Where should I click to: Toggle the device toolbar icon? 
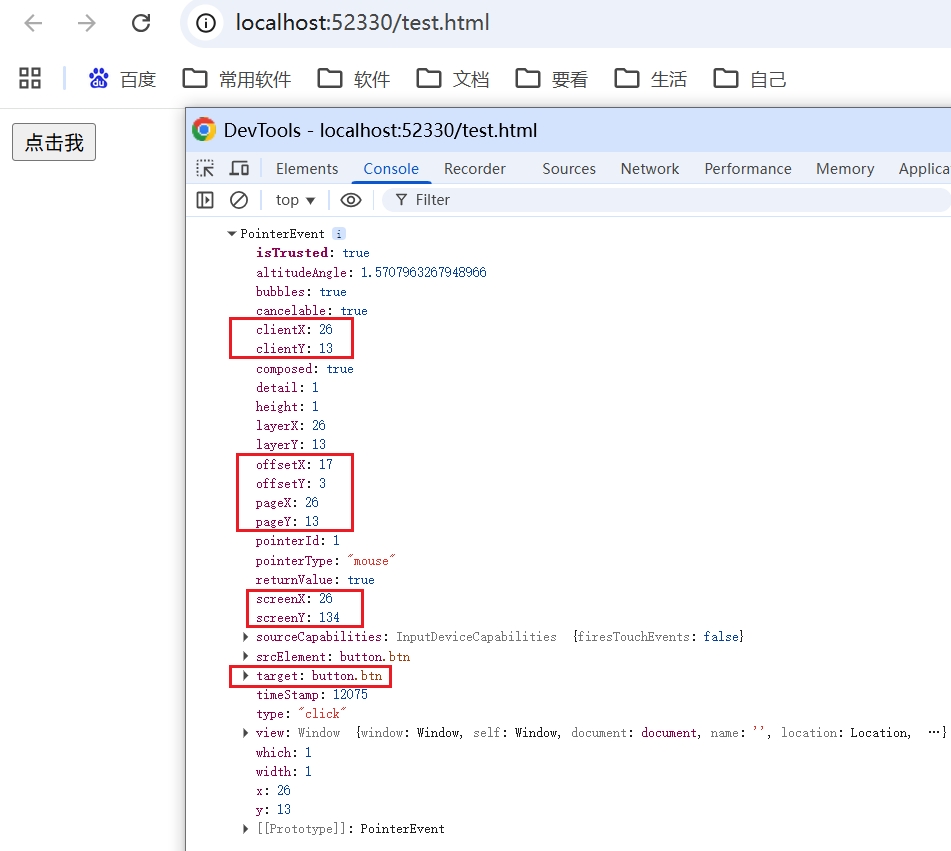239,168
